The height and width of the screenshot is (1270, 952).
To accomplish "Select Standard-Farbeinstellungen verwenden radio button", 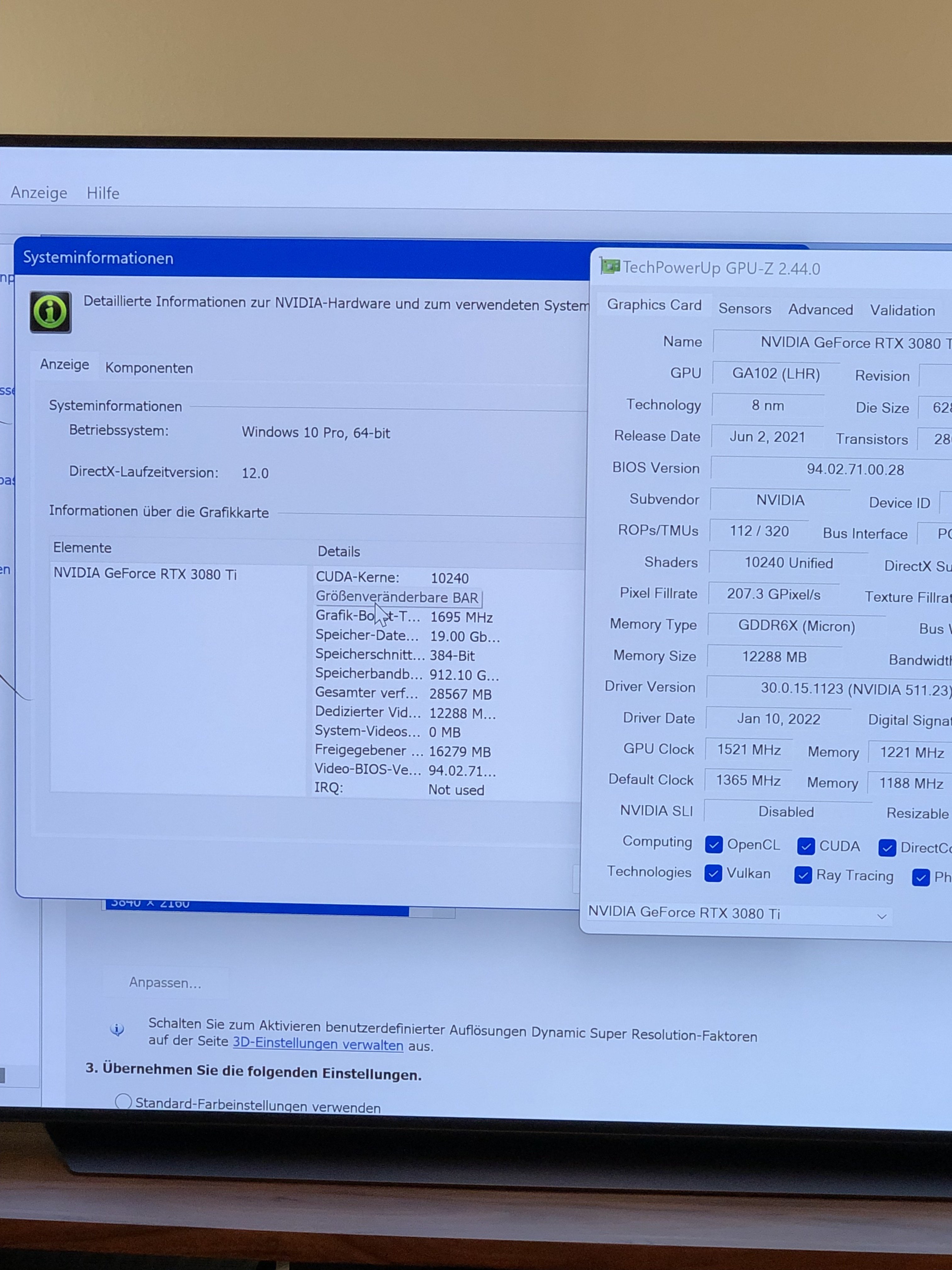I will pos(123,1102).
